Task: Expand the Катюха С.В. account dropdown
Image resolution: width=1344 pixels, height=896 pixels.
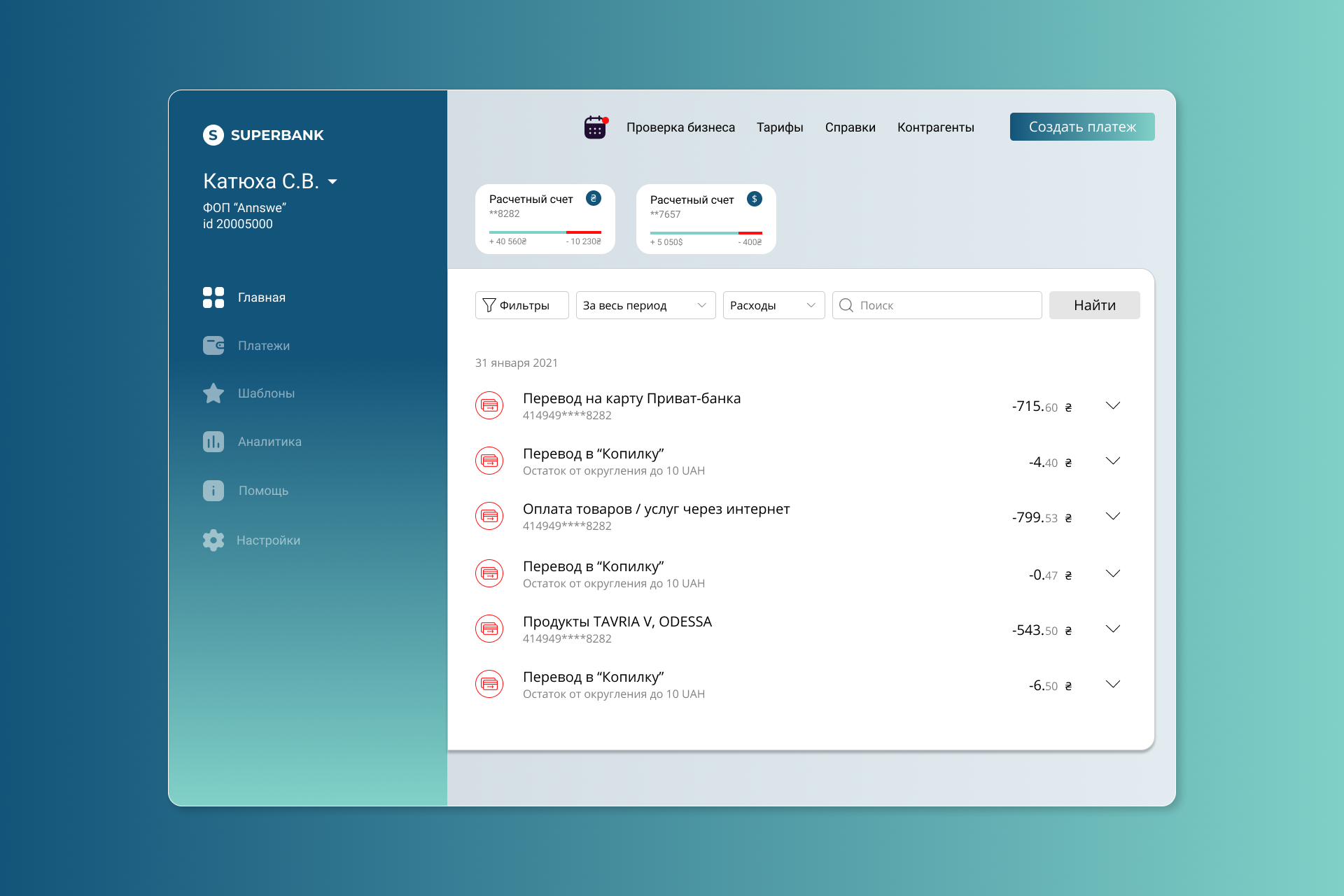Action: [333, 182]
